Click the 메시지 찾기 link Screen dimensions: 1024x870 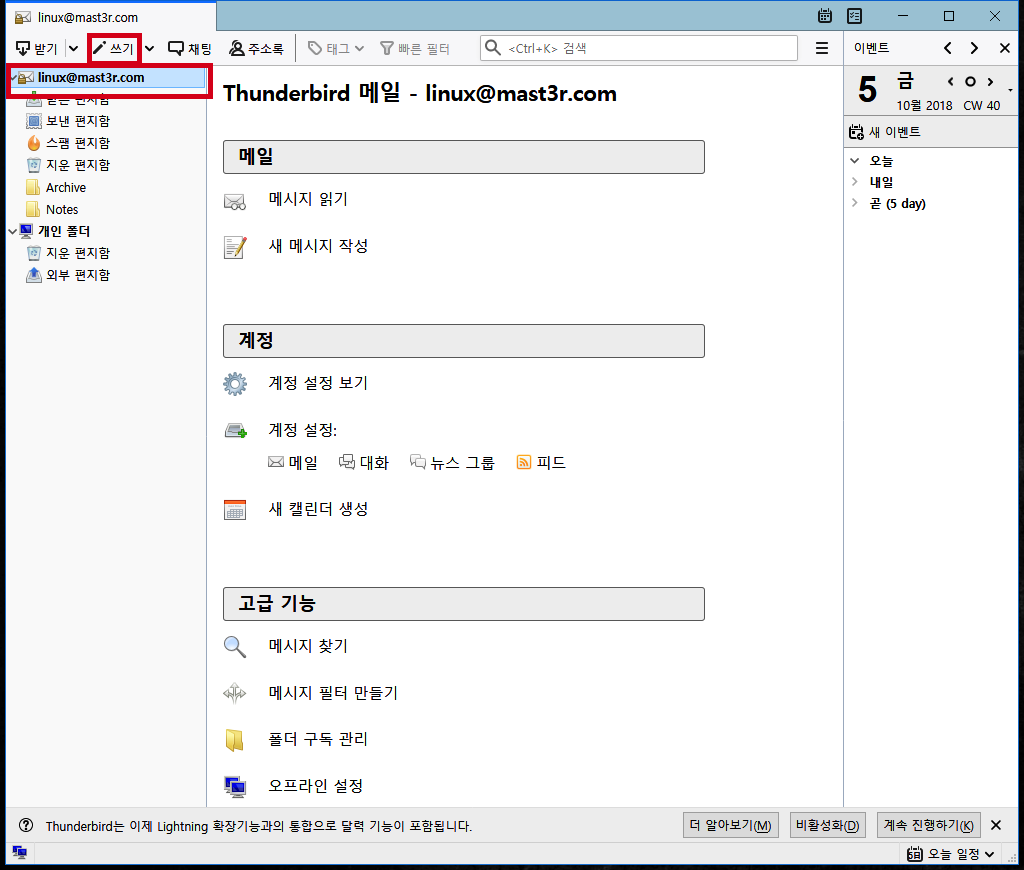(308, 646)
